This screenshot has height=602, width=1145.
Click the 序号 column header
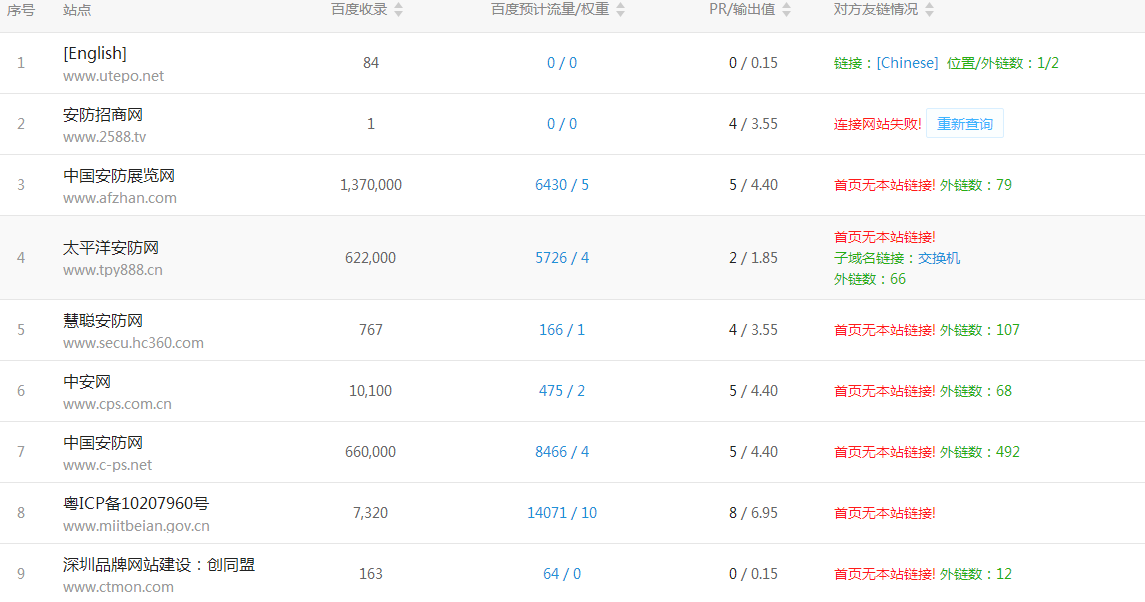pyautogui.click(x=21, y=10)
